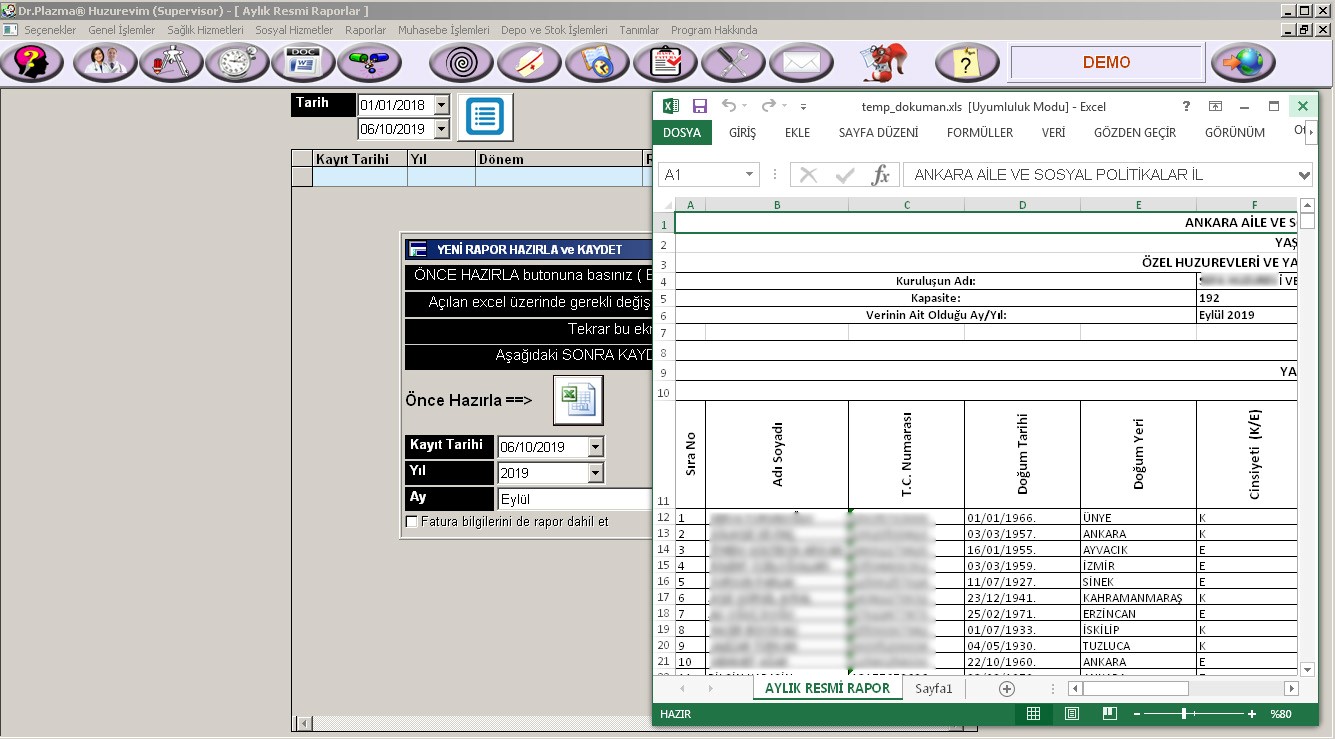Image resolution: width=1335 pixels, height=739 pixels.
Task: Click the zoom out minus button in Excel
Action: coord(1137,714)
